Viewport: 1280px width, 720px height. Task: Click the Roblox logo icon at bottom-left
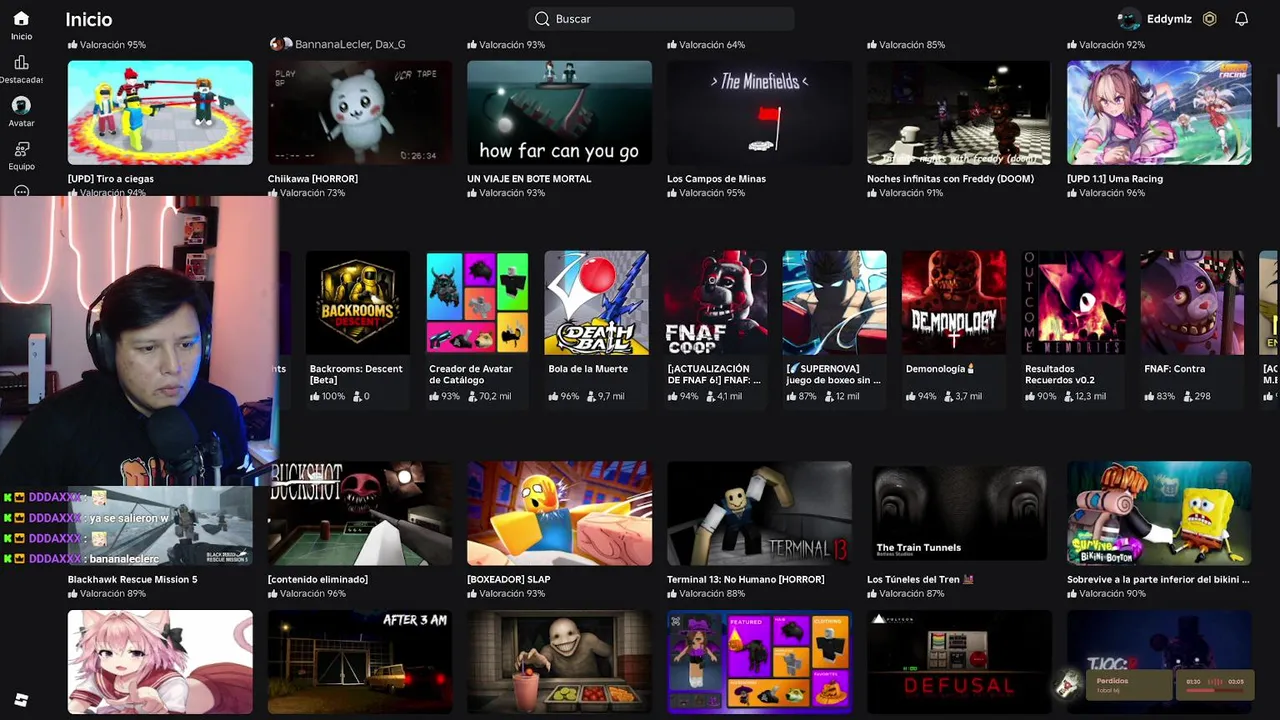[x=21, y=700]
